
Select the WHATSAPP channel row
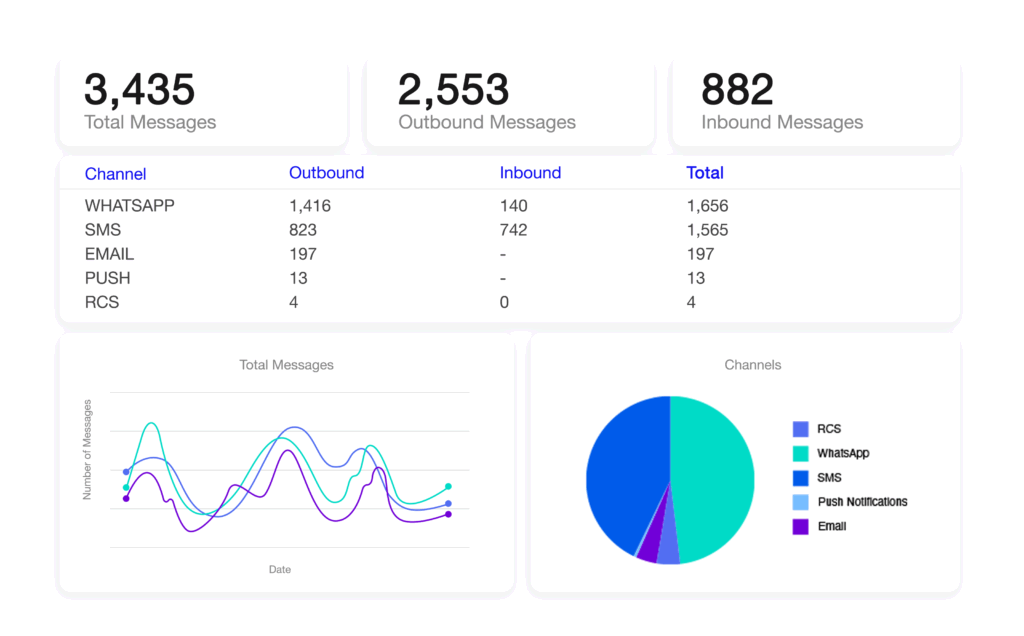[x=129, y=206]
